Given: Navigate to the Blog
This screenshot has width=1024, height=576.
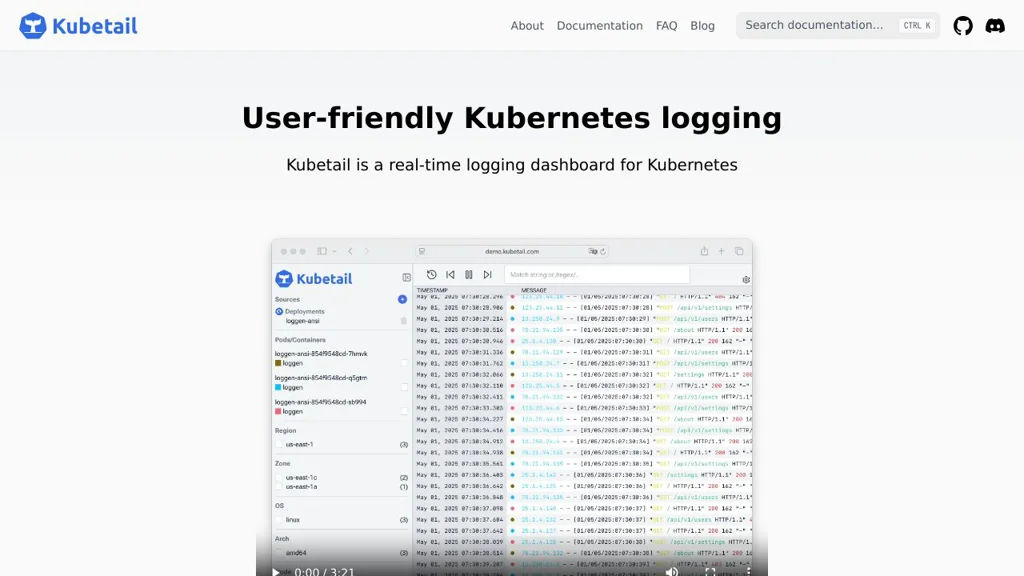Looking at the screenshot, I should pyautogui.click(x=703, y=25).
